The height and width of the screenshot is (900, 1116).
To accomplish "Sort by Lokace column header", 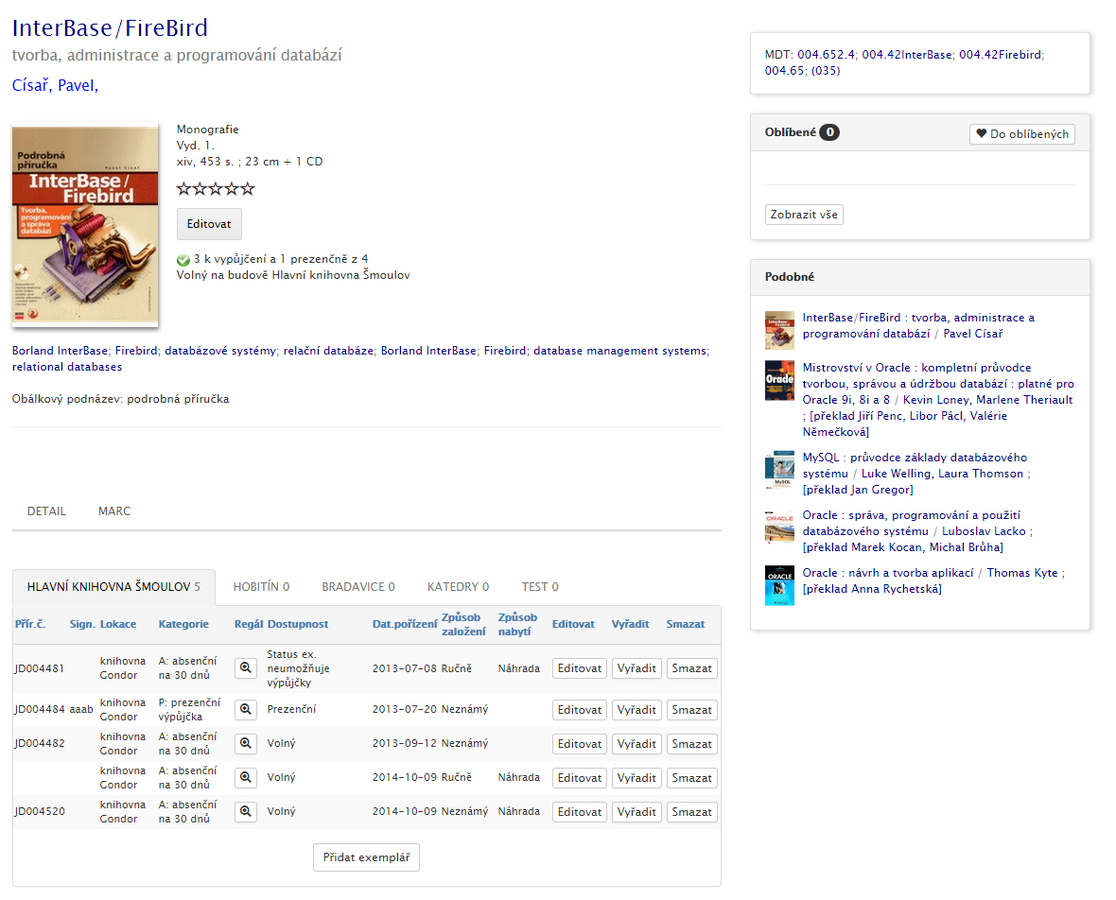I will [x=118, y=624].
